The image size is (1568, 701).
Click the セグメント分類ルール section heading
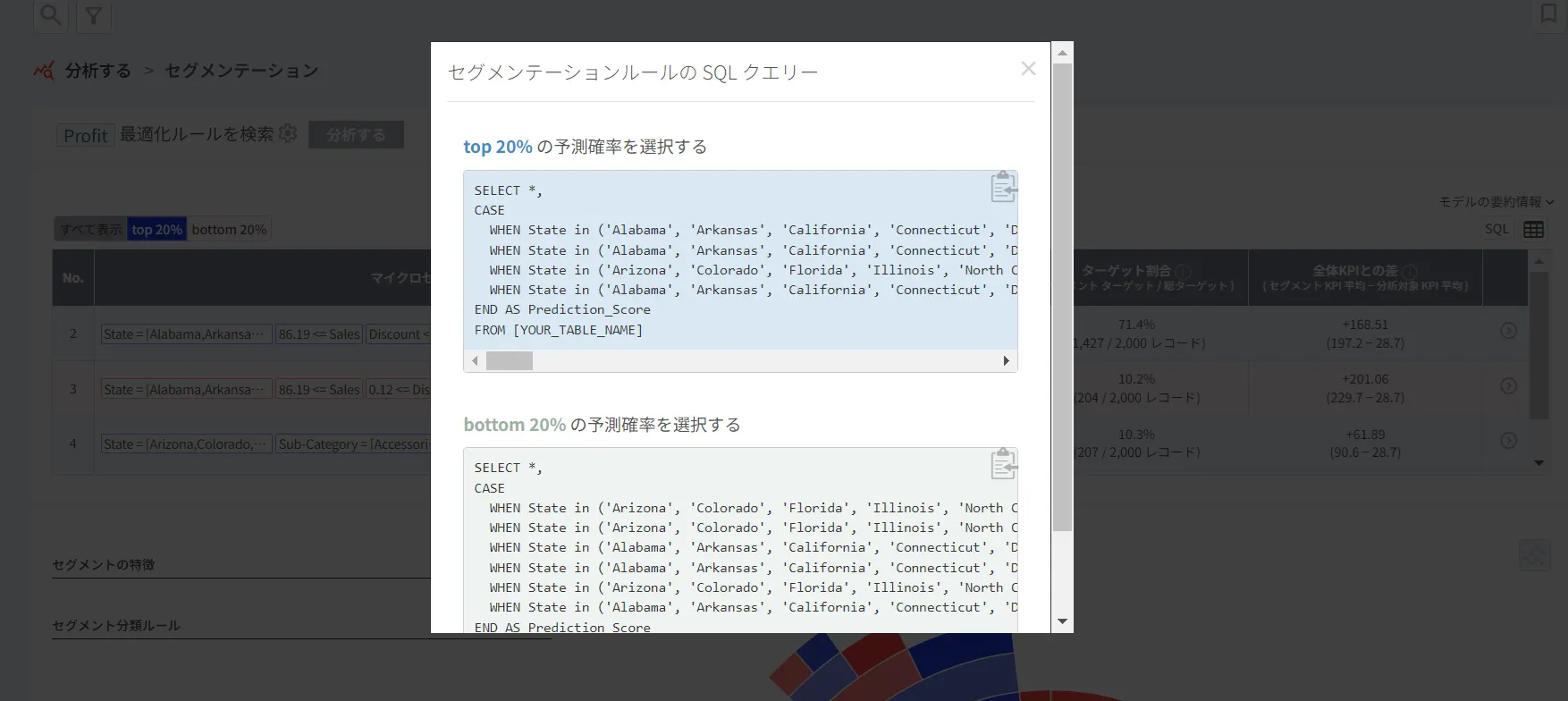click(x=116, y=626)
